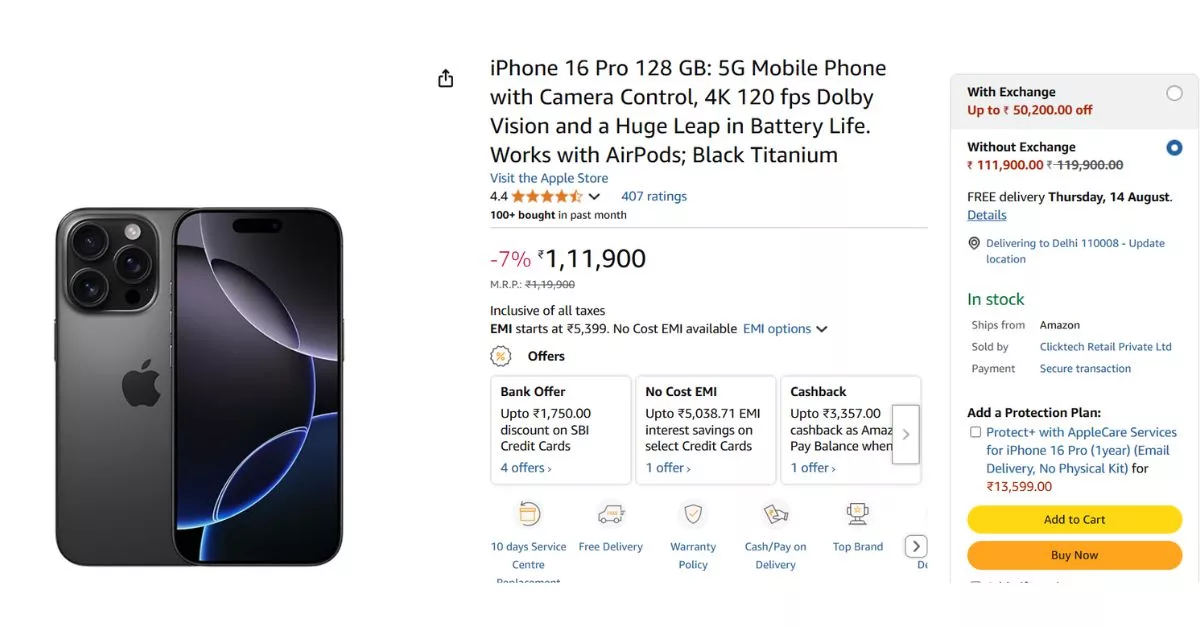Image resolution: width=1200 pixels, height=628 pixels.
Task: Click the Cash/Pay on Delivery icon
Action: (x=775, y=516)
